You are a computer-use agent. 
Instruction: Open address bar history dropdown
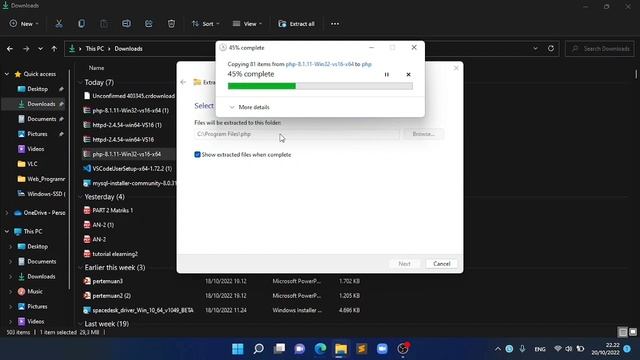[x=535, y=48]
